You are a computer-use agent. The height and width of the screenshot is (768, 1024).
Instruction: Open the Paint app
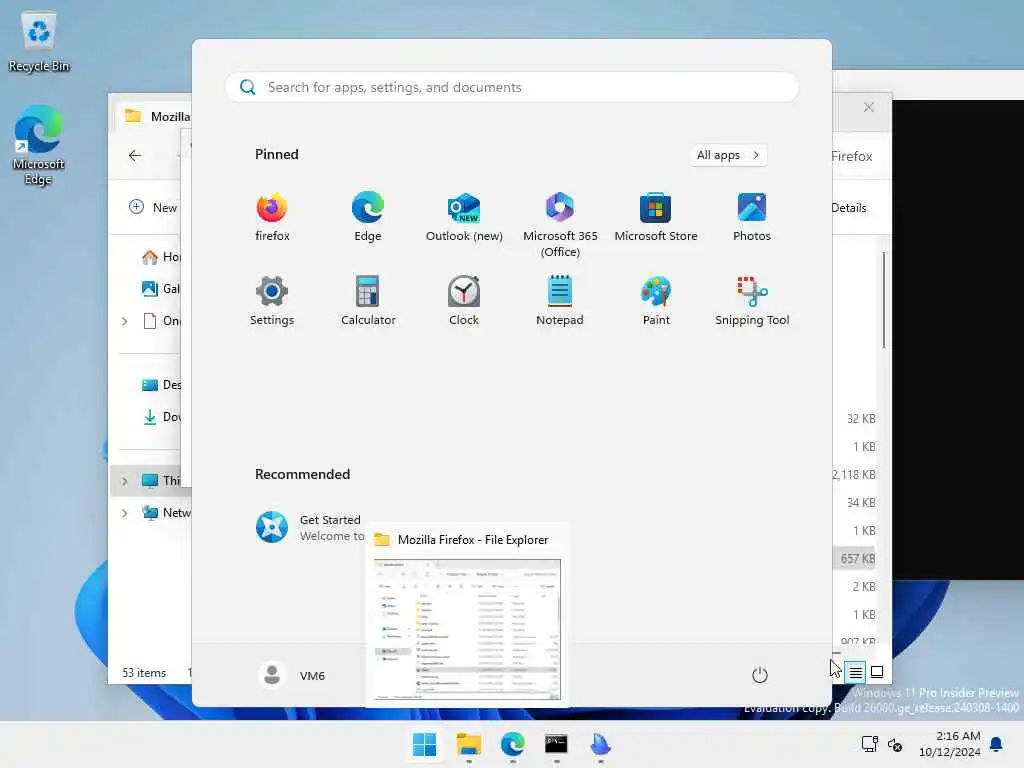(656, 301)
